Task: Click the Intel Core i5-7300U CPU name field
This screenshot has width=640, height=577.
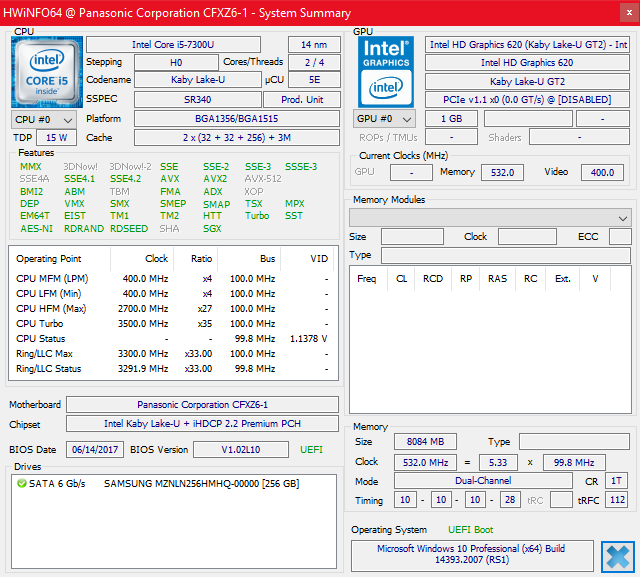Action: click(173, 44)
